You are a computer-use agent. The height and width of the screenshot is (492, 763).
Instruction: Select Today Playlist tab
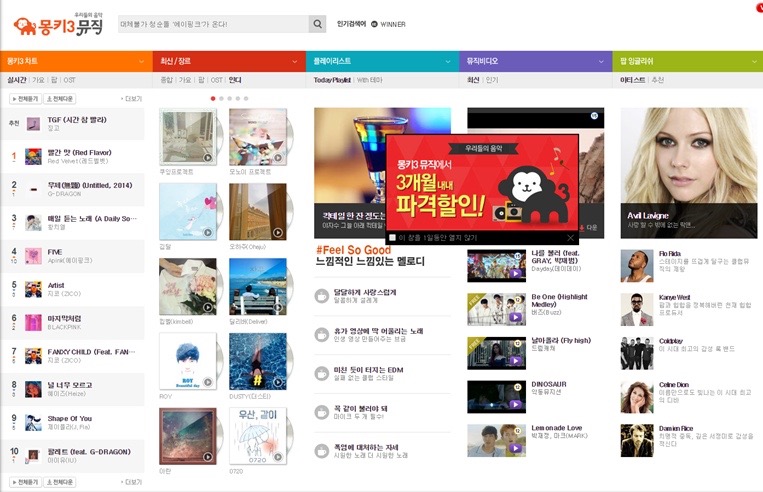coord(332,80)
